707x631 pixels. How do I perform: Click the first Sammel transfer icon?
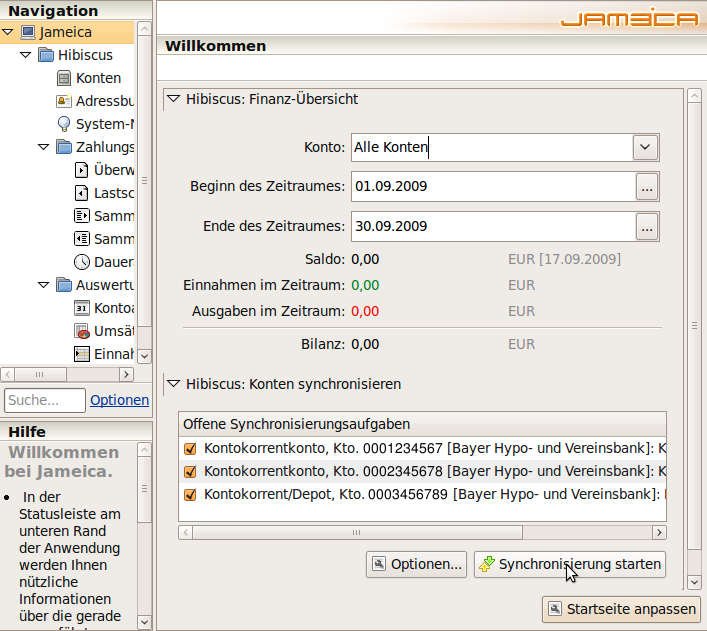point(82,216)
